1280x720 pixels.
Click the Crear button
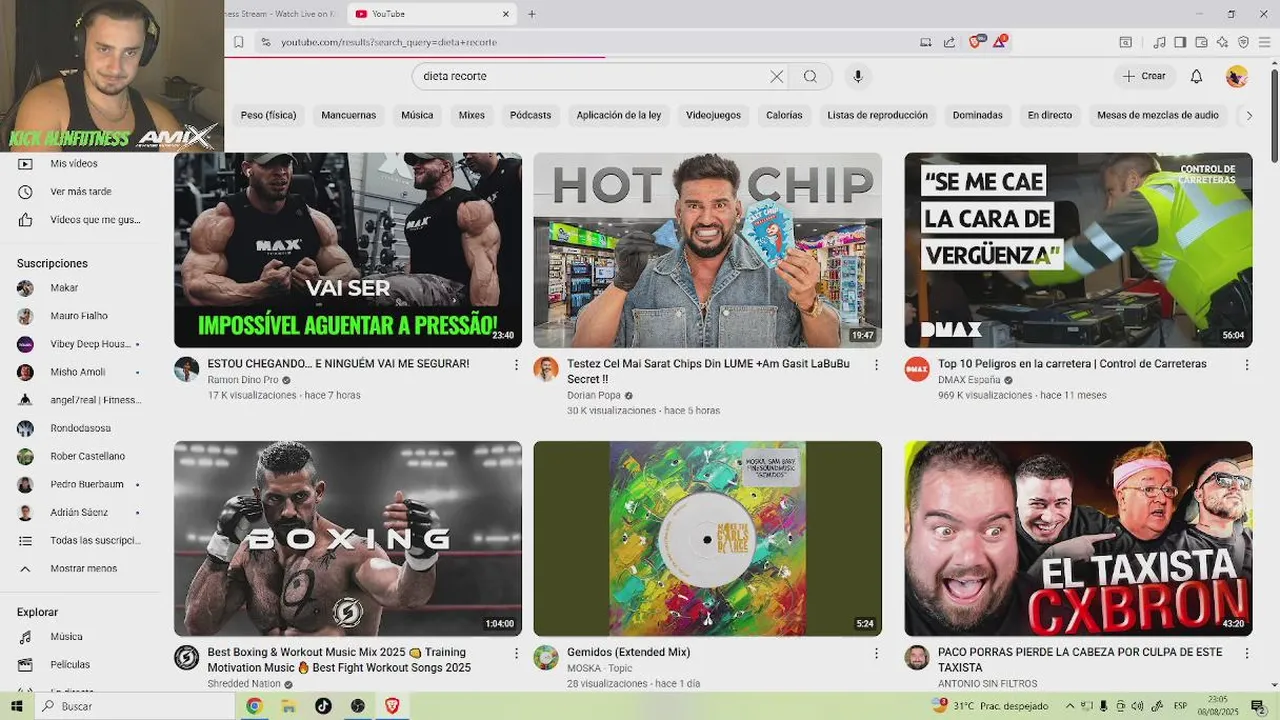(1144, 76)
